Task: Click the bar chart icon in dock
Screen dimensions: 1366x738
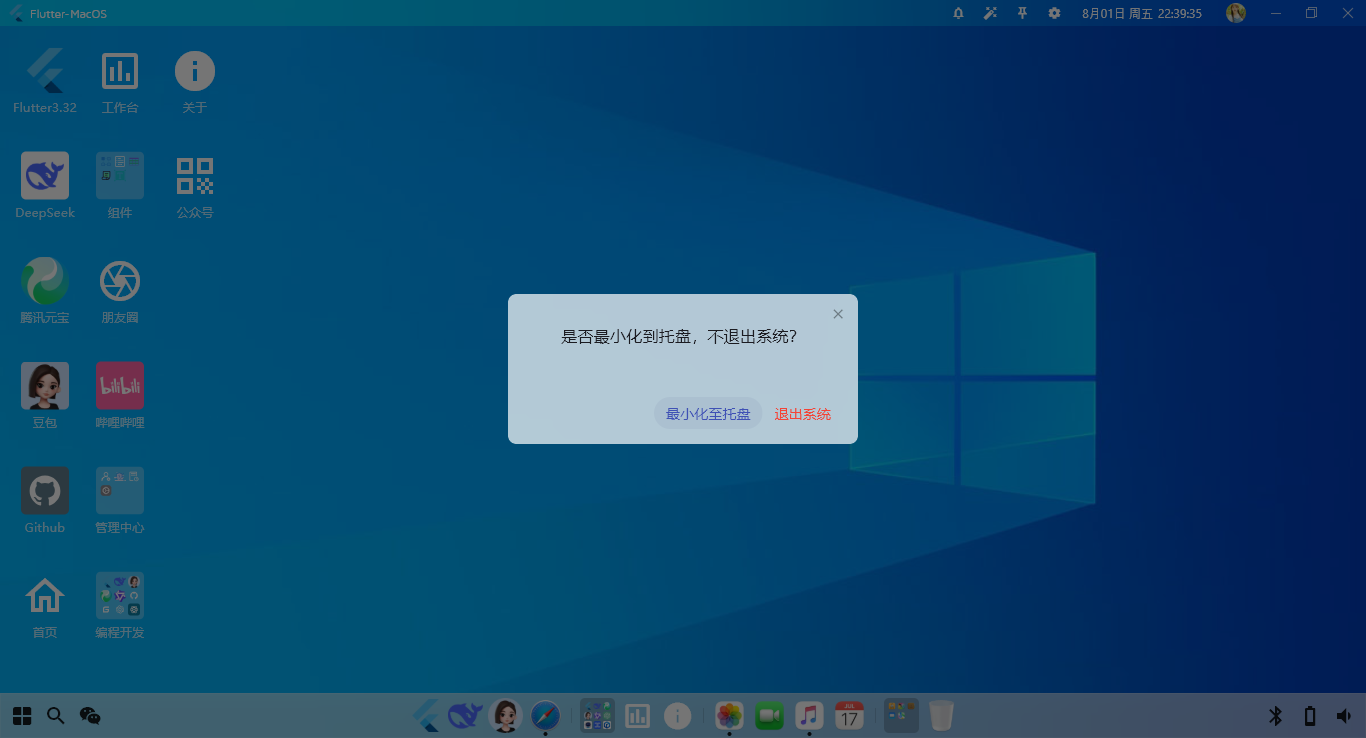Action: click(x=638, y=715)
